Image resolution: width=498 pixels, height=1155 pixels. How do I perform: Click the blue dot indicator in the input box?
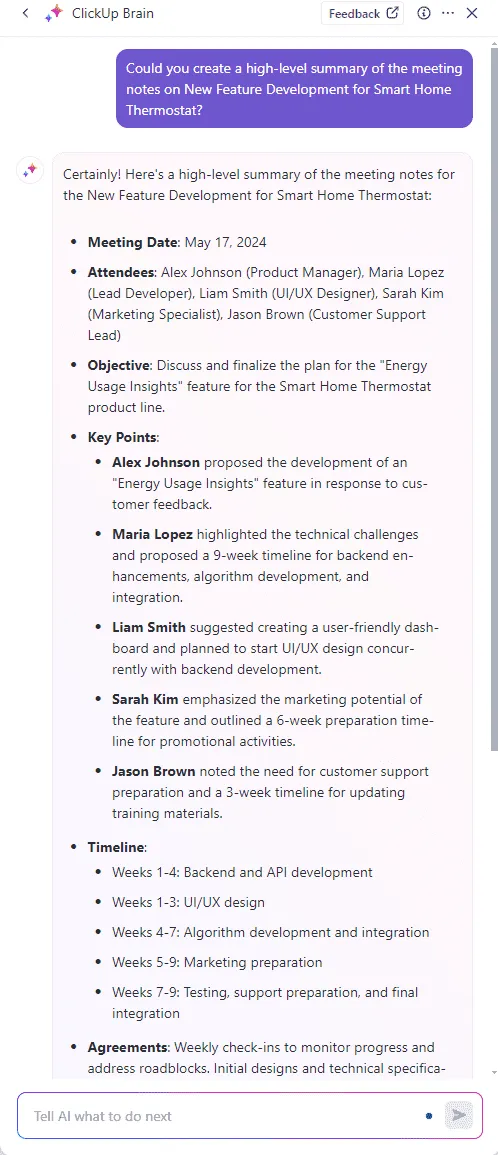[429, 1116]
